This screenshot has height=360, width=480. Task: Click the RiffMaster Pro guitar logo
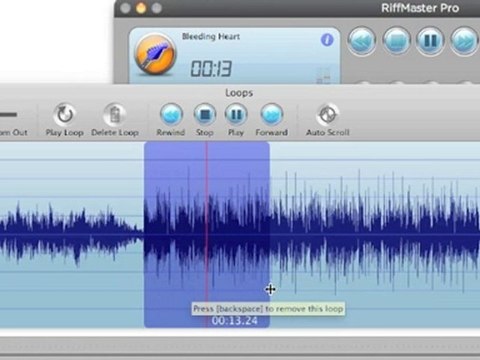pos(155,55)
